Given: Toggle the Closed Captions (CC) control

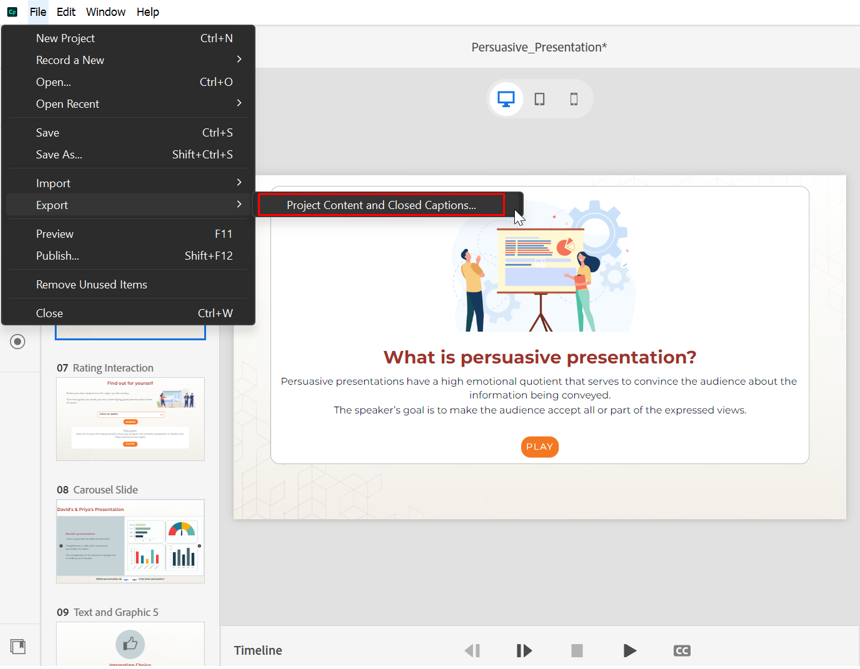Looking at the screenshot, I should coord(682,650).
